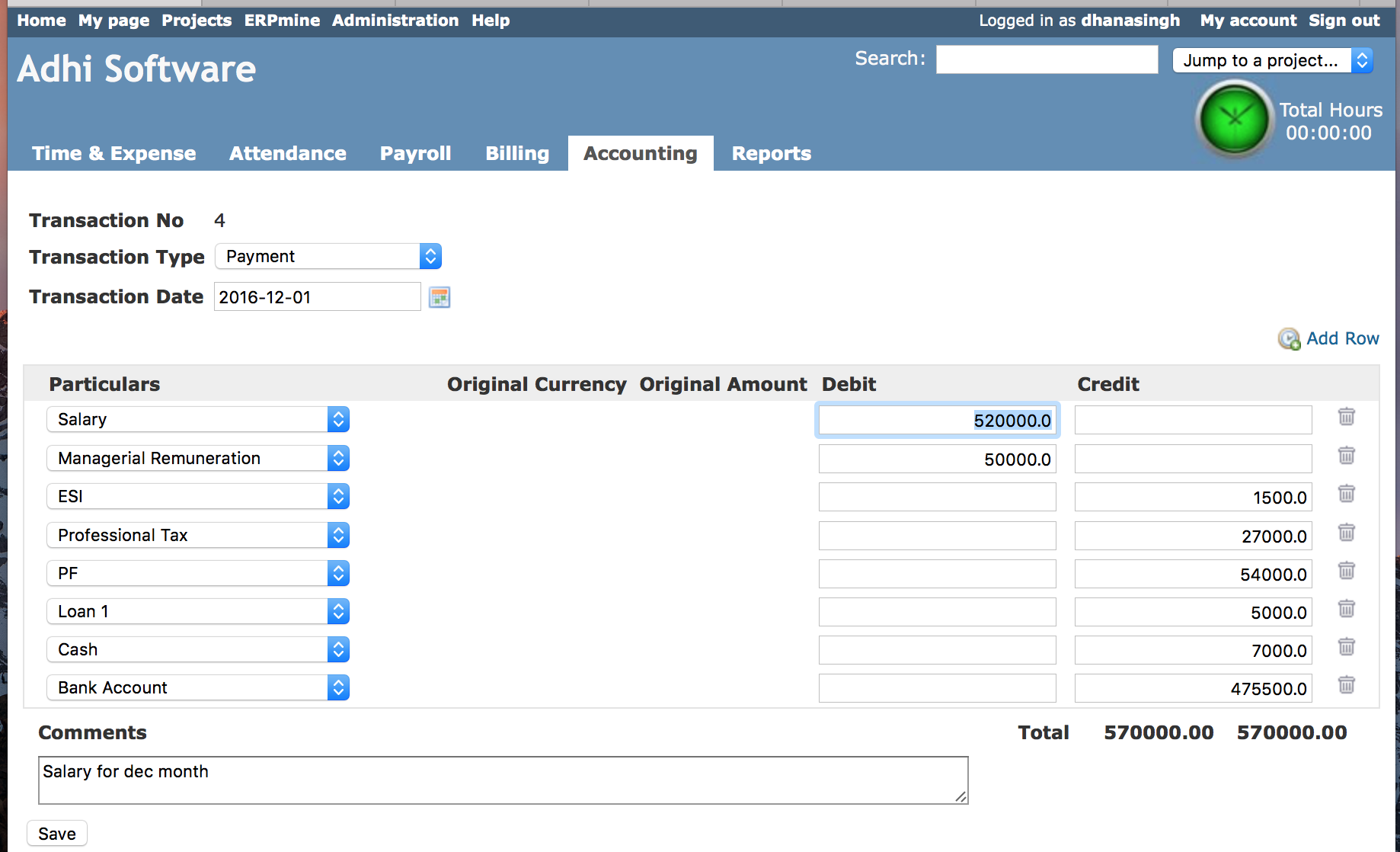Screen dimensions: 1400x852
Task: Sign out of the application
Action: point(1344,21)
